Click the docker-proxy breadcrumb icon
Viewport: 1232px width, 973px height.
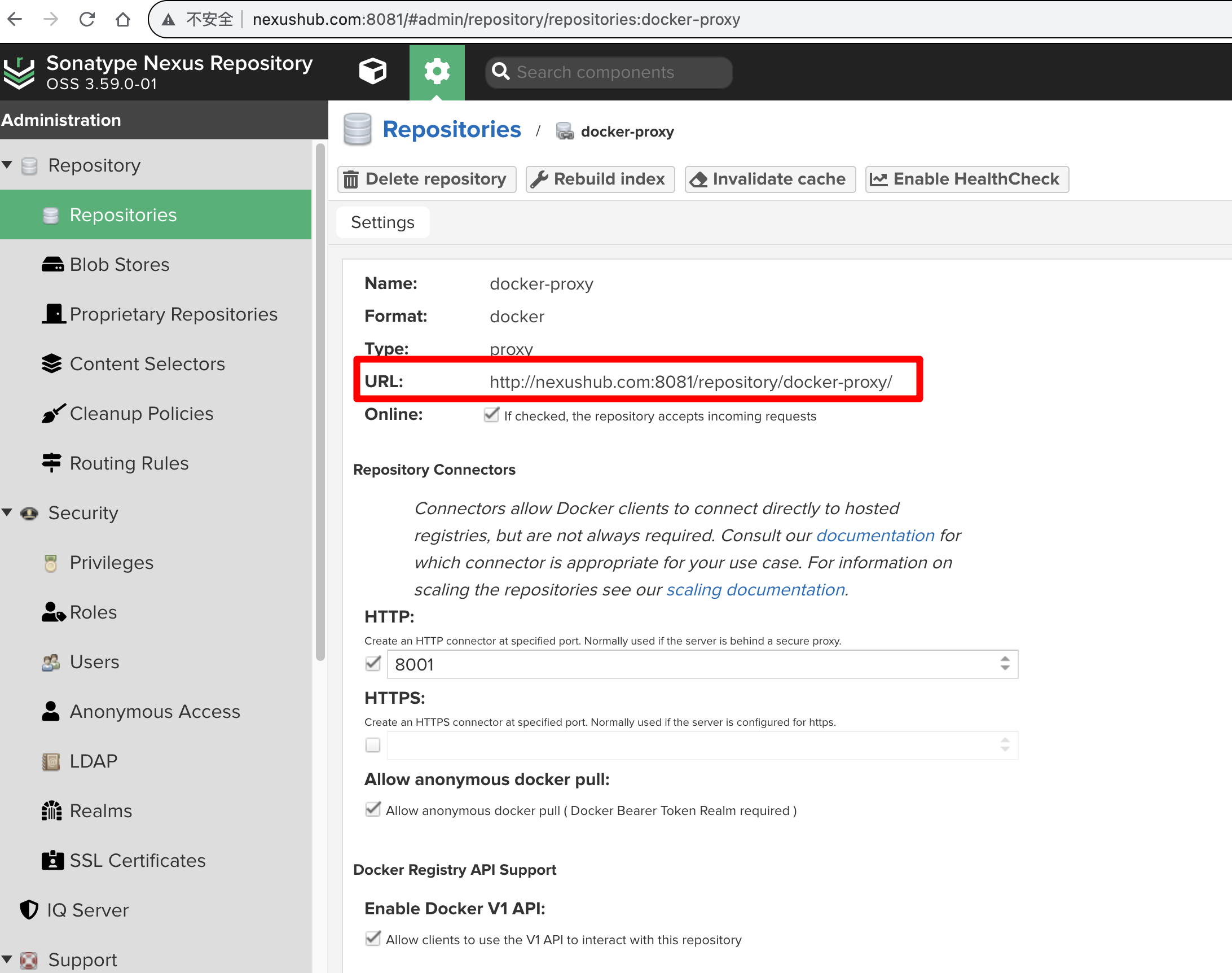pos(565,132)
